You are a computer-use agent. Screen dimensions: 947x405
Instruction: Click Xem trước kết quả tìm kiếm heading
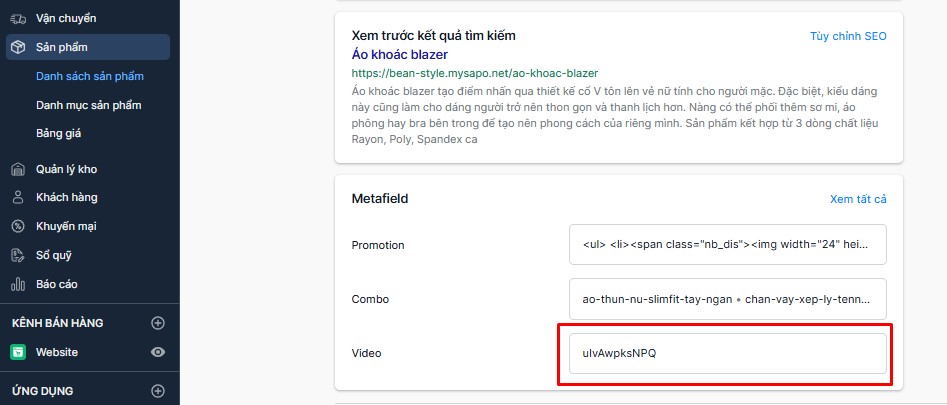434,36
